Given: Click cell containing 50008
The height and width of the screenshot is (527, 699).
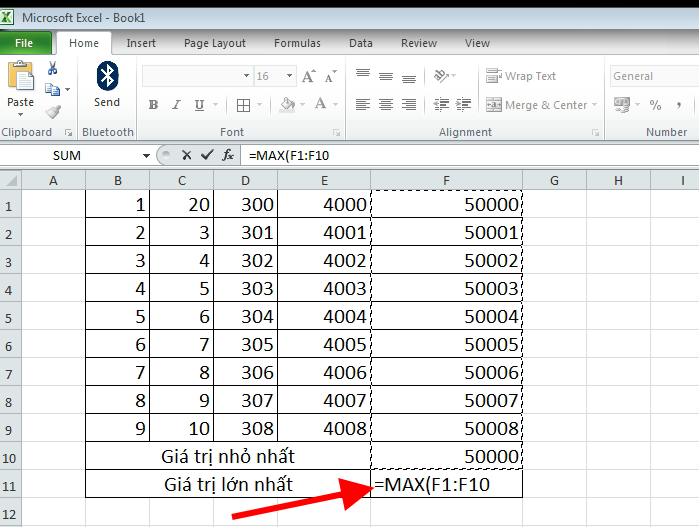Looking at the screenshot, I should [x=446, y=428].
